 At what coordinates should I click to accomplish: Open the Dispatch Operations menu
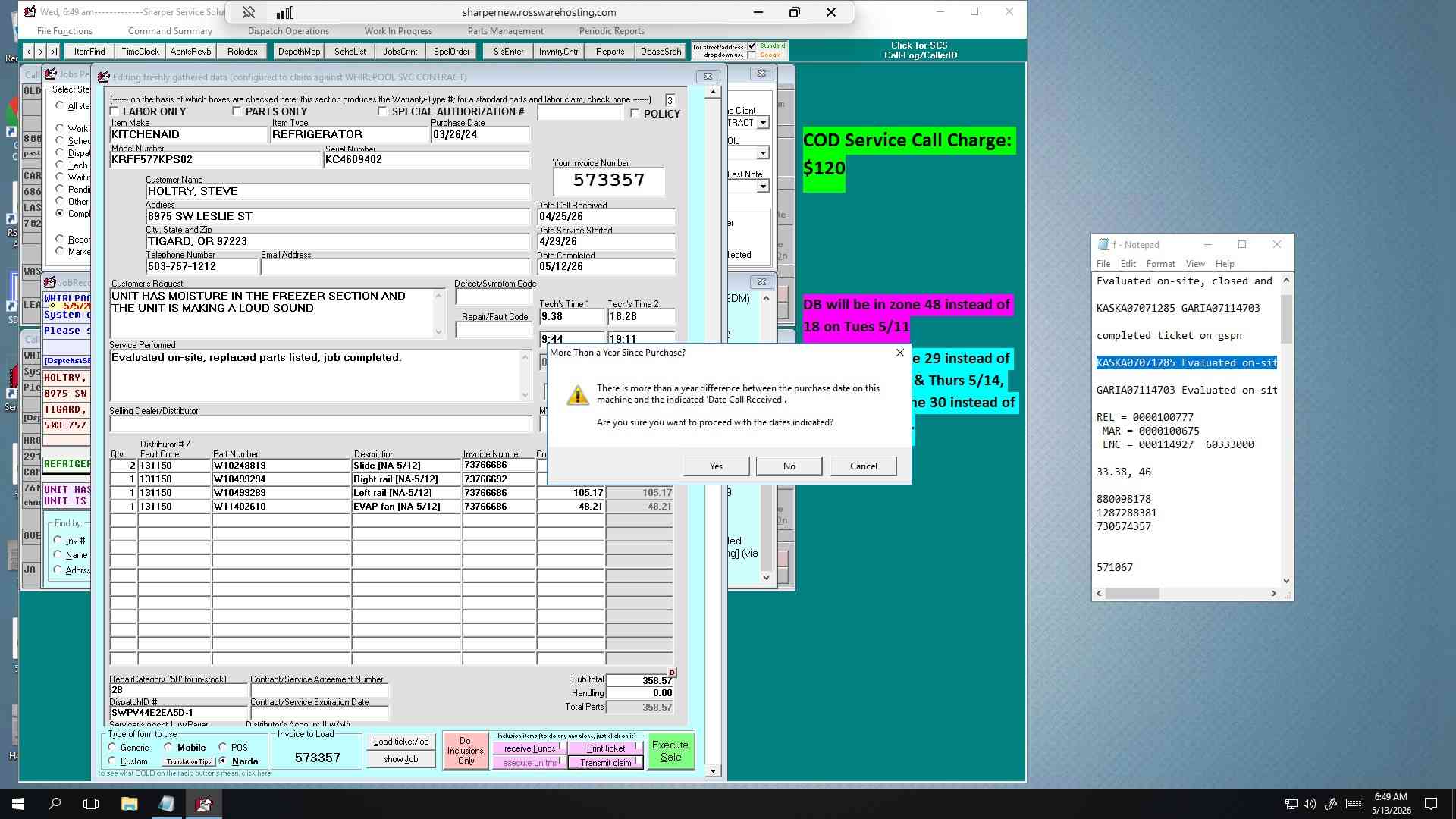click(x=288, y=31)
